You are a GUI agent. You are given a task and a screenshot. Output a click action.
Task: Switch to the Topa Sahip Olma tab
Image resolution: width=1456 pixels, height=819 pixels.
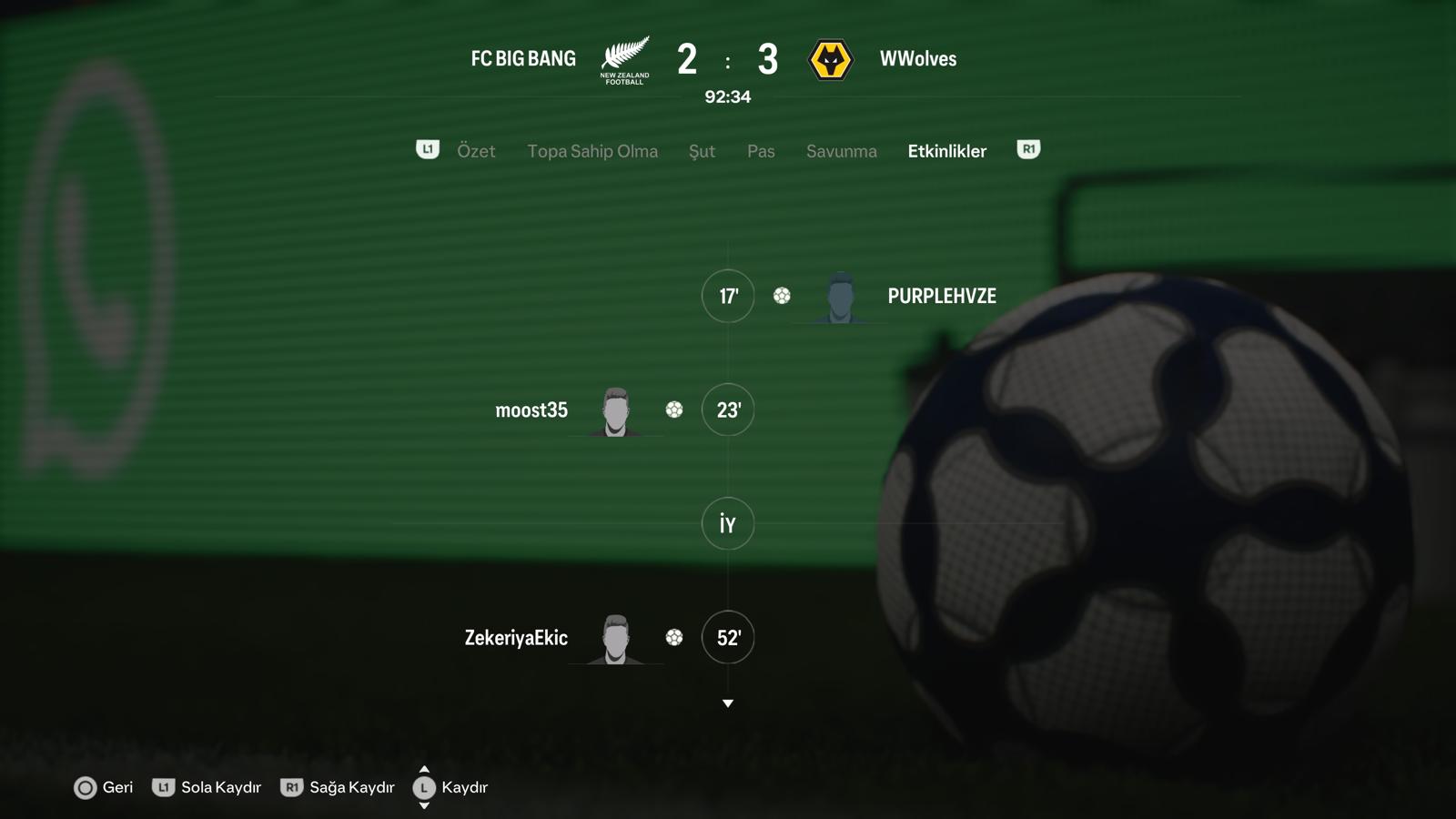click(592, 151)
